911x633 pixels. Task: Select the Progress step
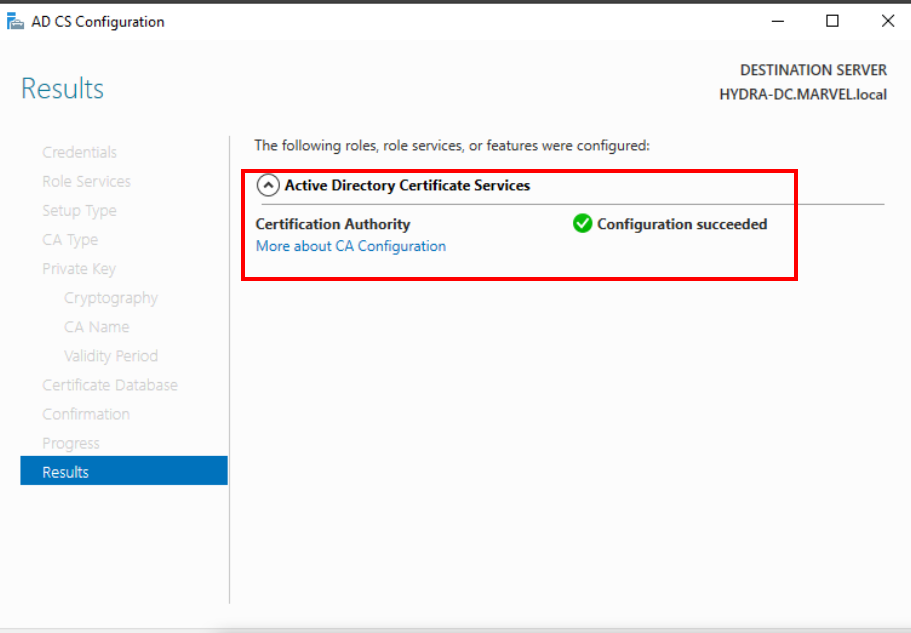pyautogui.click(x=71, y=443)
